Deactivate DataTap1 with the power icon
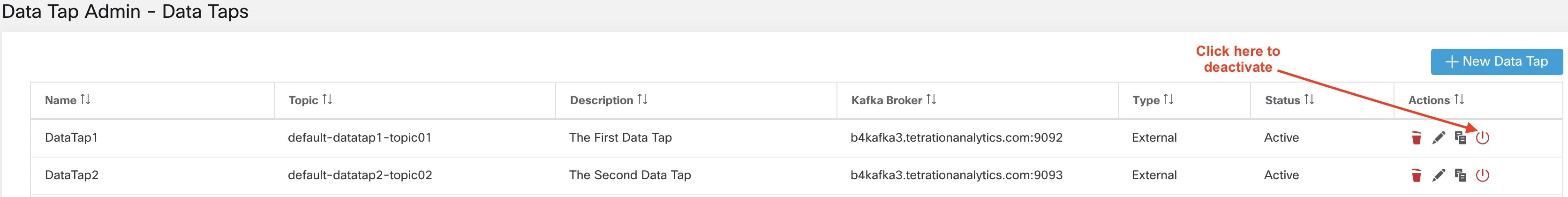1568x197 pixels. 1483,138
